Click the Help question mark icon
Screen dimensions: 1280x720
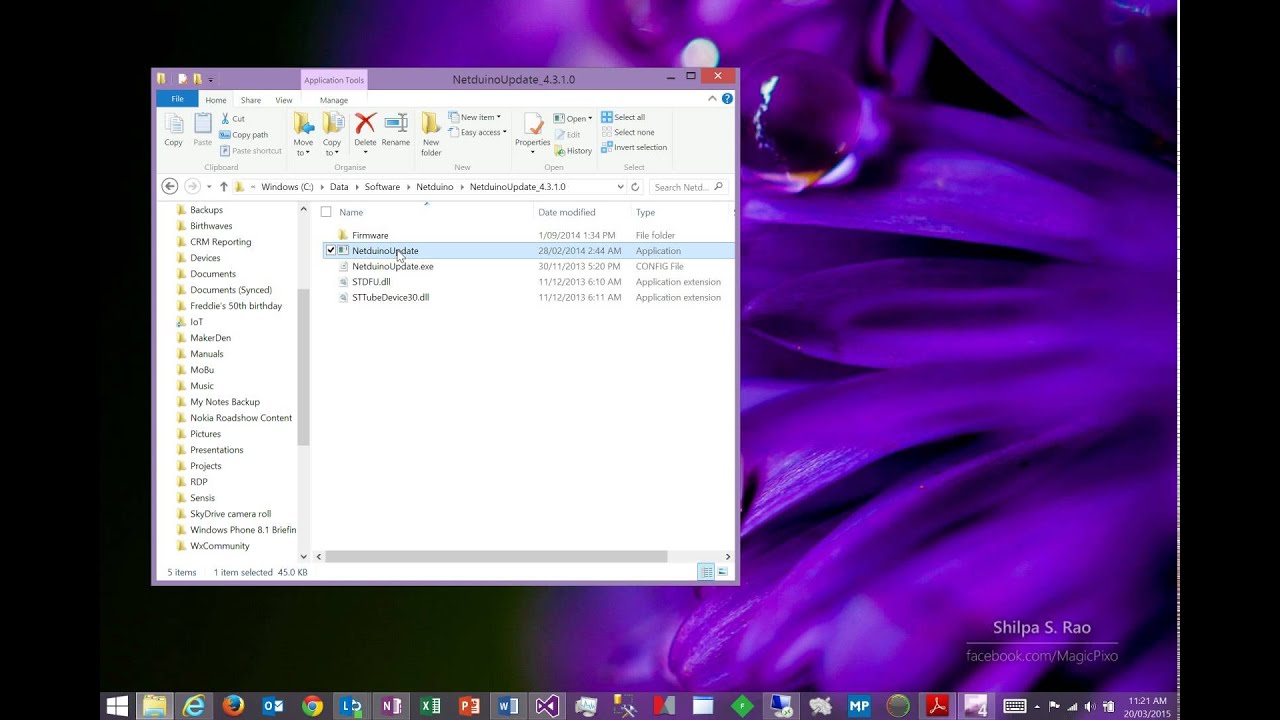(727, 99)
